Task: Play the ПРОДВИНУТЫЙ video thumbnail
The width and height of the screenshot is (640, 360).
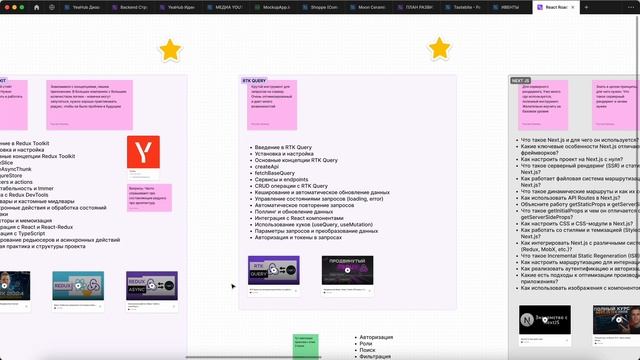Action: pyautogui.click(x=347, y=270)
